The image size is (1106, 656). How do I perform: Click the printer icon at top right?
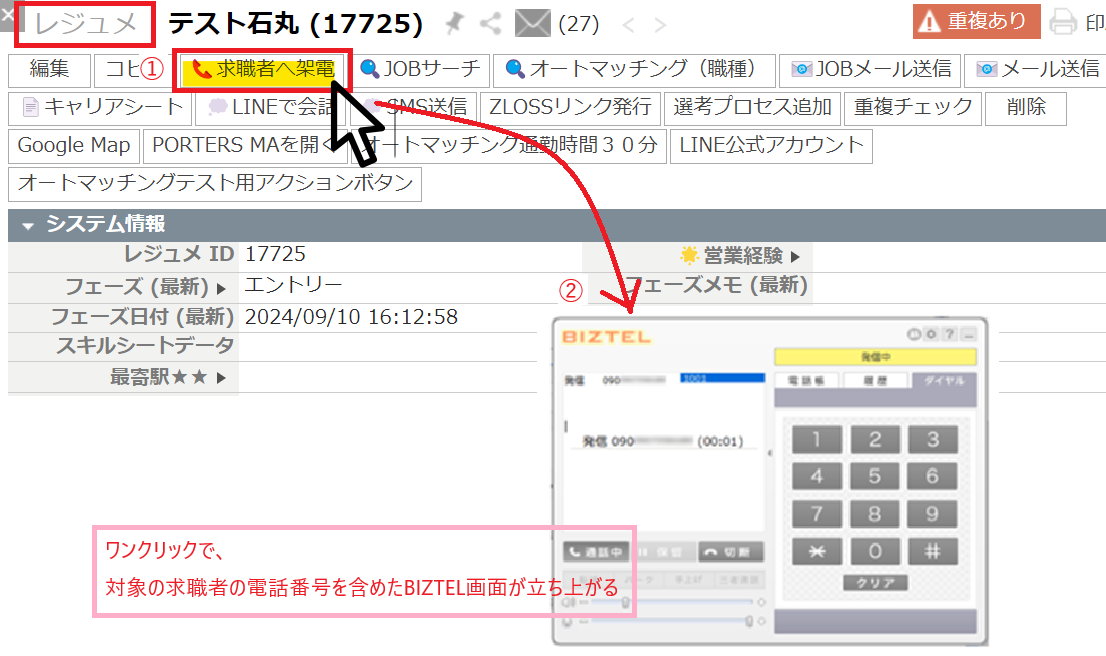[x=1063, y=22]
